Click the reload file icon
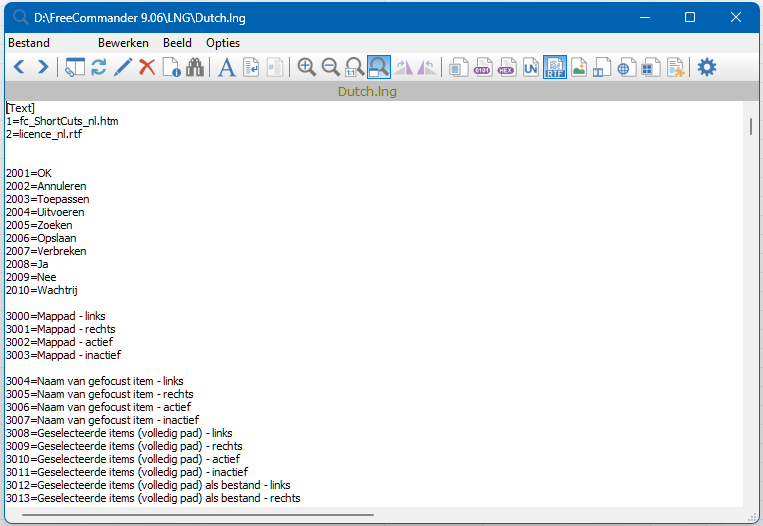 tap(98, 67)
